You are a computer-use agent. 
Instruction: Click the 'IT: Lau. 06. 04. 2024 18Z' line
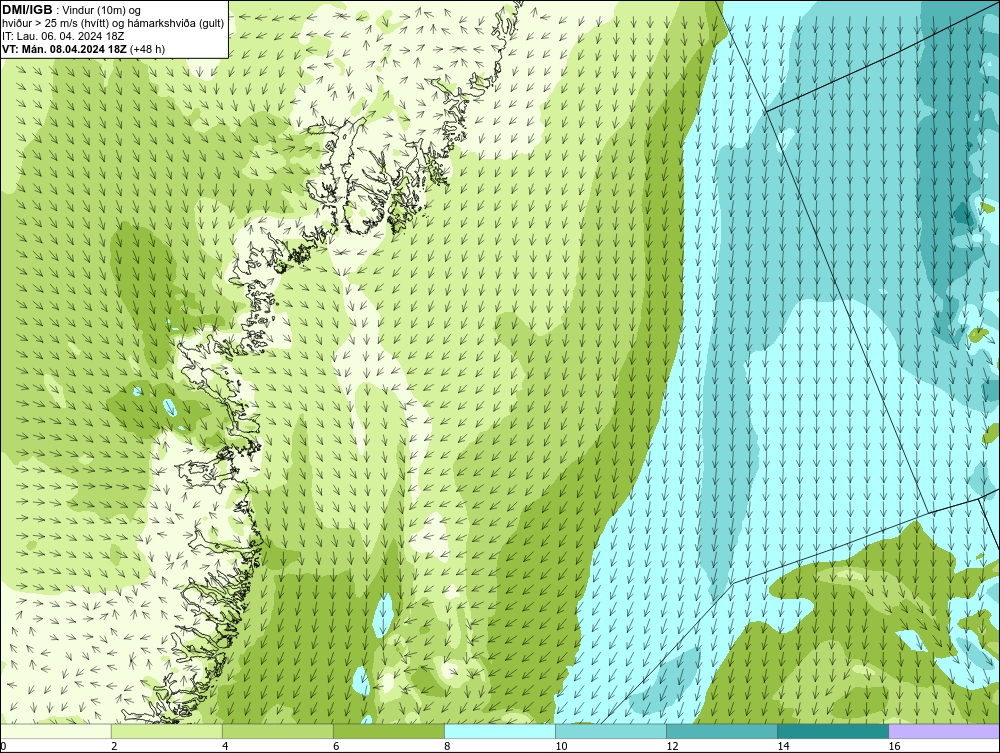(63, 36)
